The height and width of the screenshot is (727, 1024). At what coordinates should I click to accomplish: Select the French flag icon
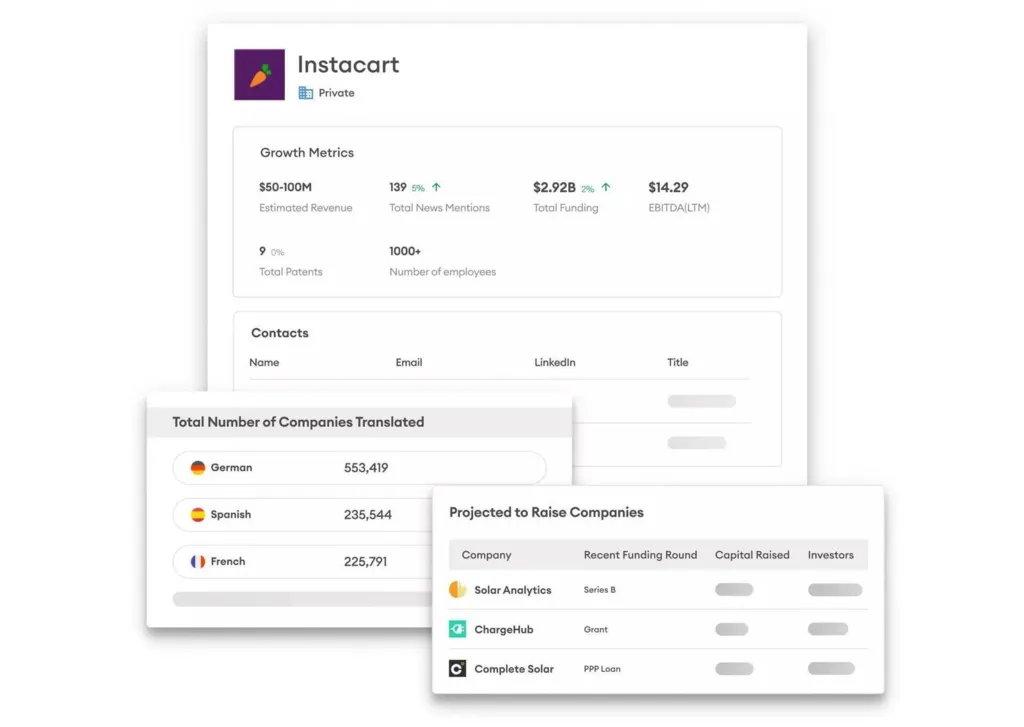pos(200,561)
